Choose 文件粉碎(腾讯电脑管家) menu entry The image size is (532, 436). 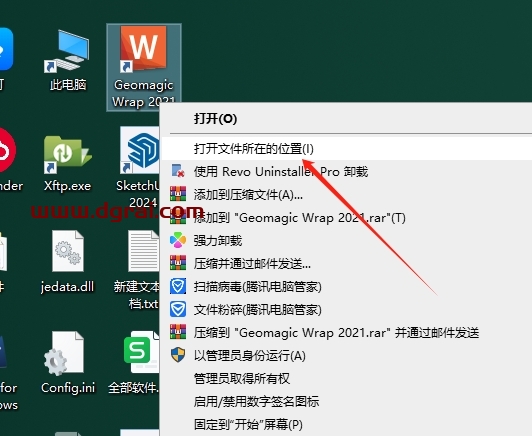(346, 310)
